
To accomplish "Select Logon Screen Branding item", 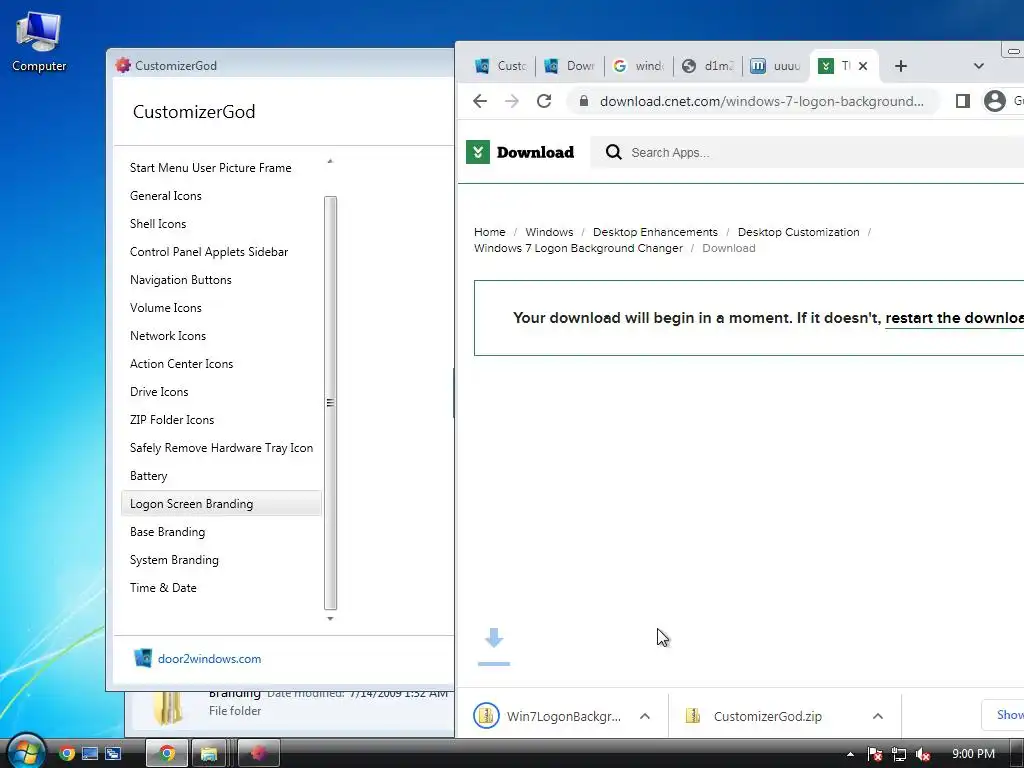I will [221, 504].
